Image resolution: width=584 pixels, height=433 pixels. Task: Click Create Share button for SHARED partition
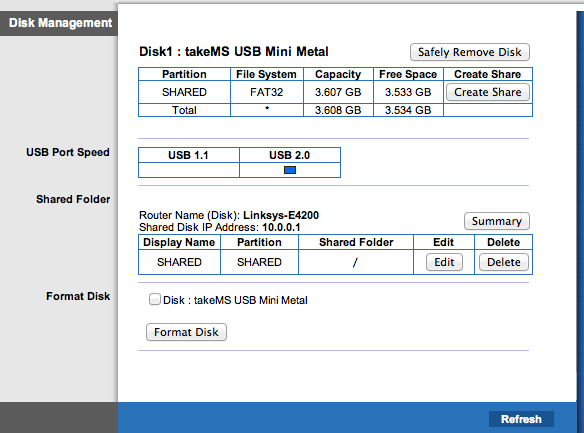(x=488, y=92)
